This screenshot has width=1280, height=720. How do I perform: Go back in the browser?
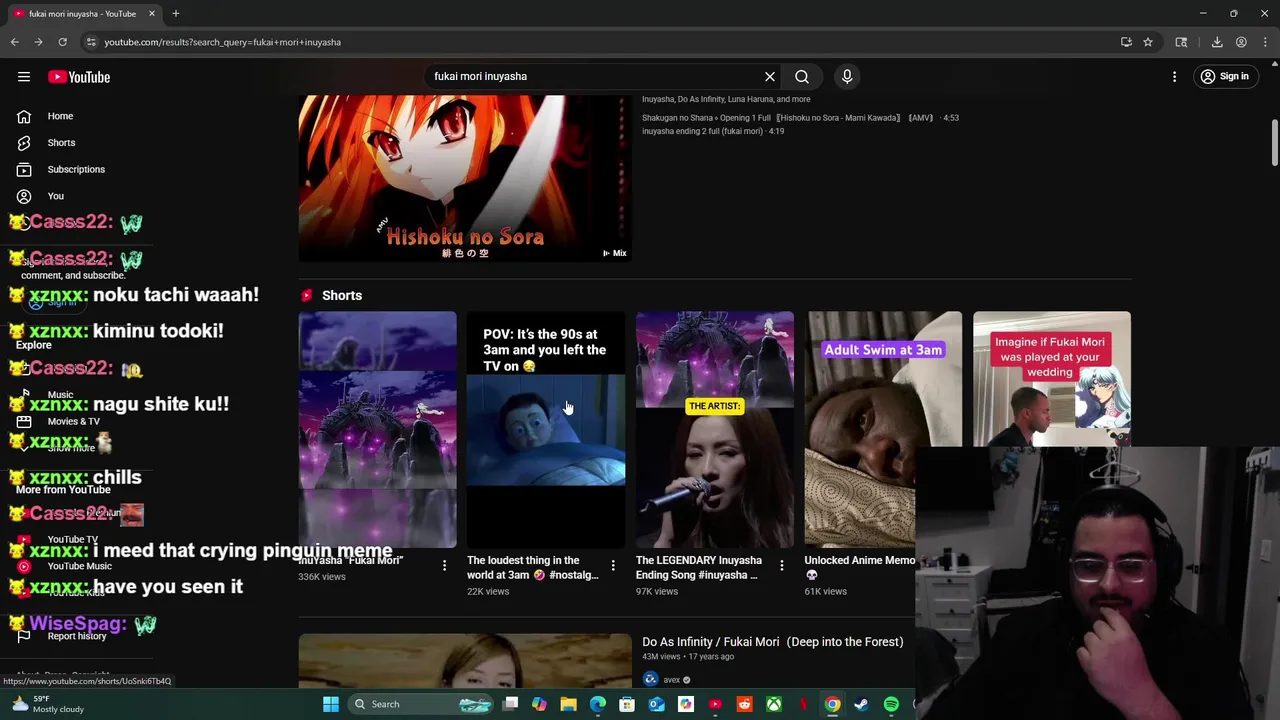[x=15, y=42]
